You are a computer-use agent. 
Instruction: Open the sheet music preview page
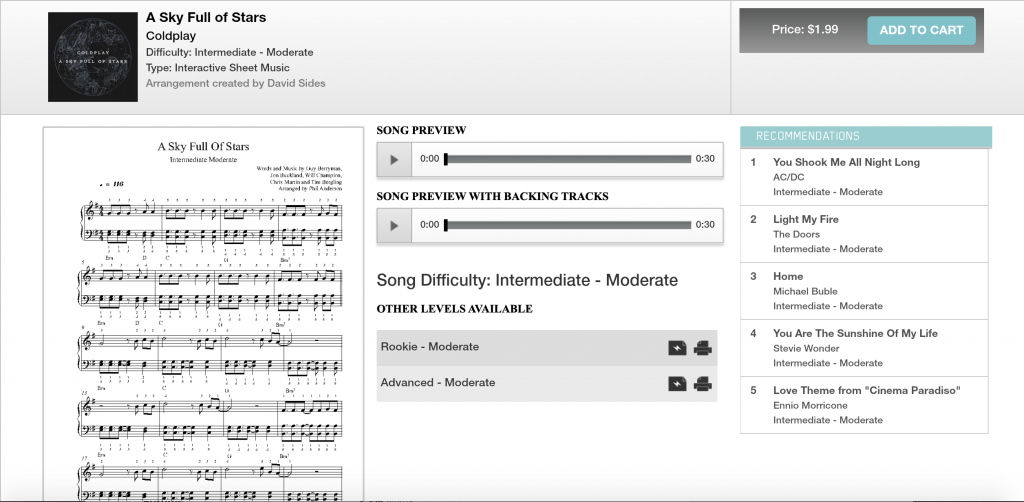tap(203, 313)
